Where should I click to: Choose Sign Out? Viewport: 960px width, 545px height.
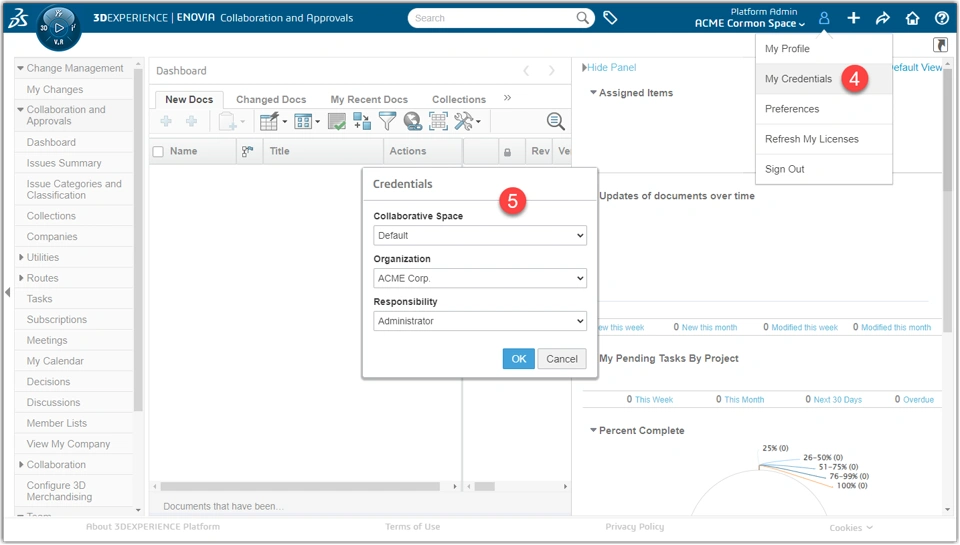tap(784, 169)
